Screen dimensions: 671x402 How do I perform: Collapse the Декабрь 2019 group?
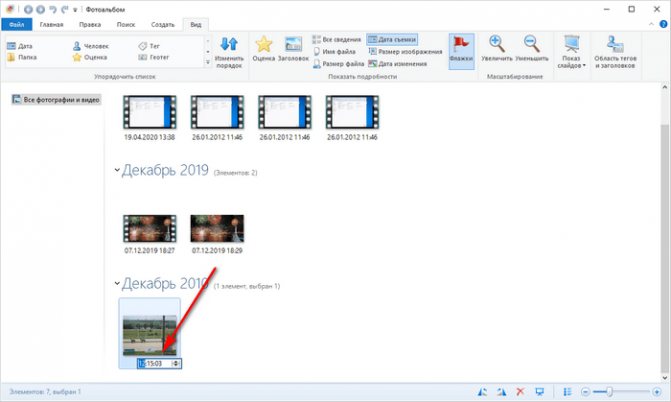[x=117, y=170]
